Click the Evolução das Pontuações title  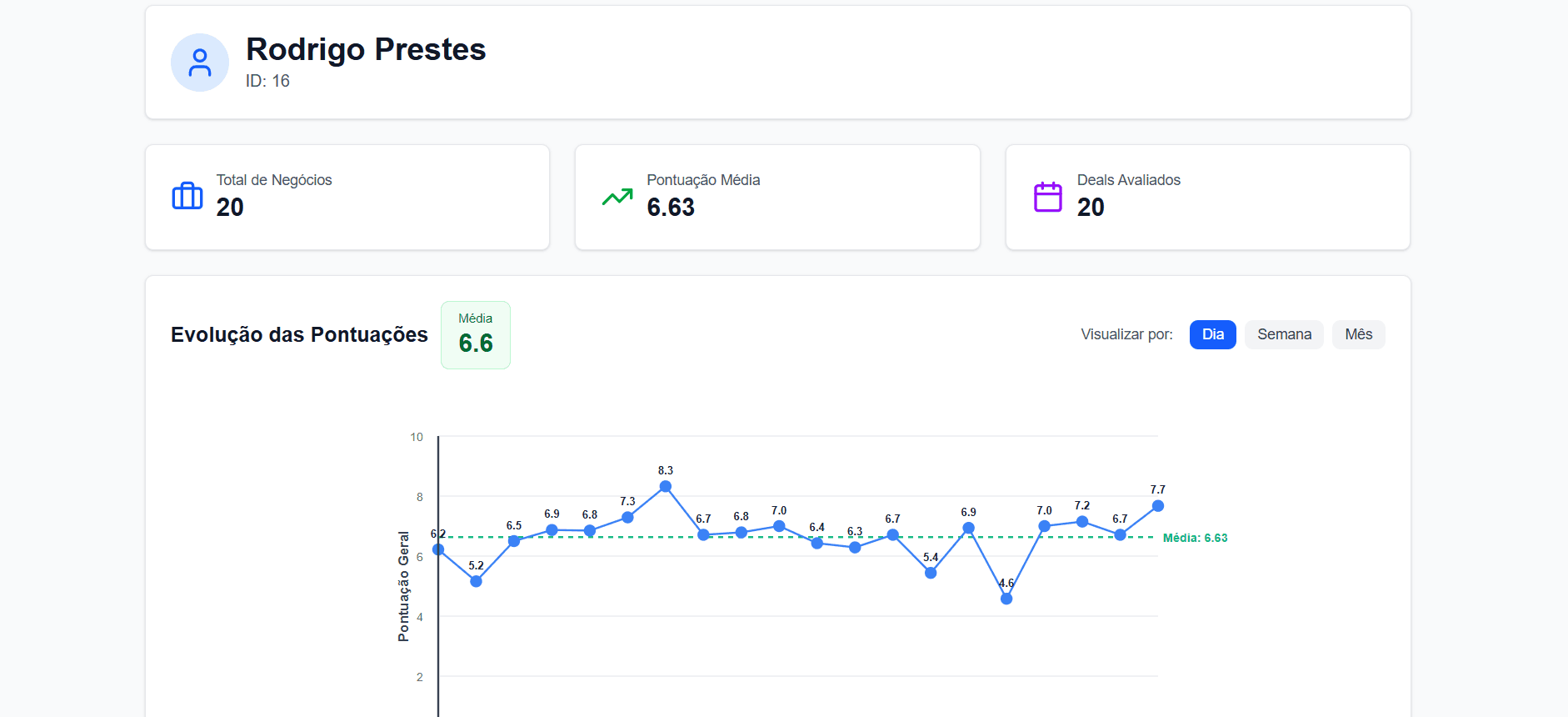(x=299, y=334)
